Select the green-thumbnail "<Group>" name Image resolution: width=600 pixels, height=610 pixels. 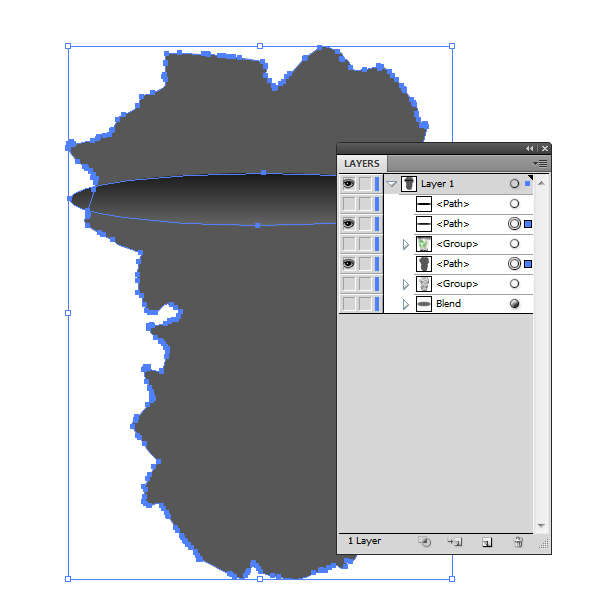coord(457,244)
